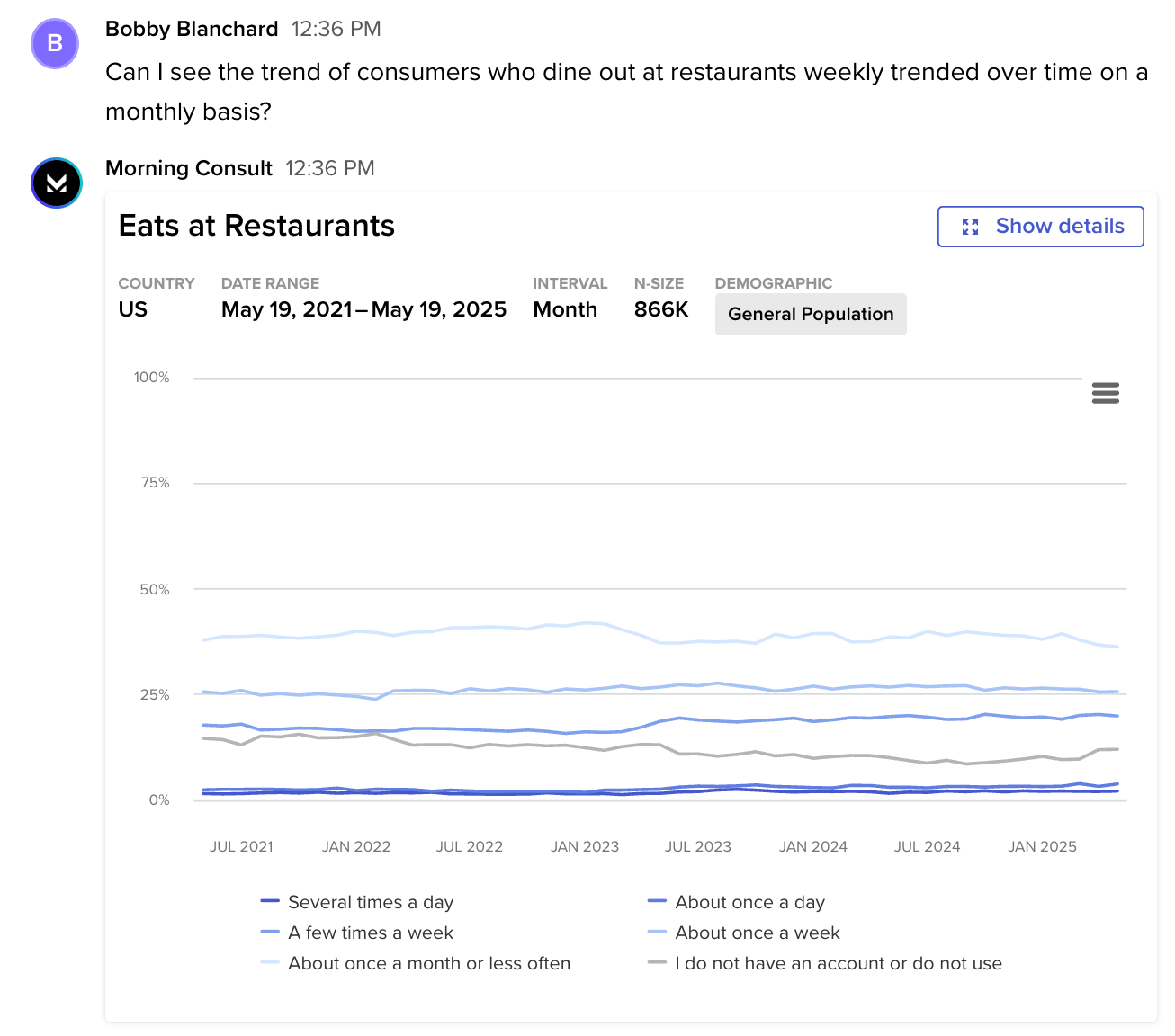
Task: Toggle About once a month or less often
Action: click(429, 963)
